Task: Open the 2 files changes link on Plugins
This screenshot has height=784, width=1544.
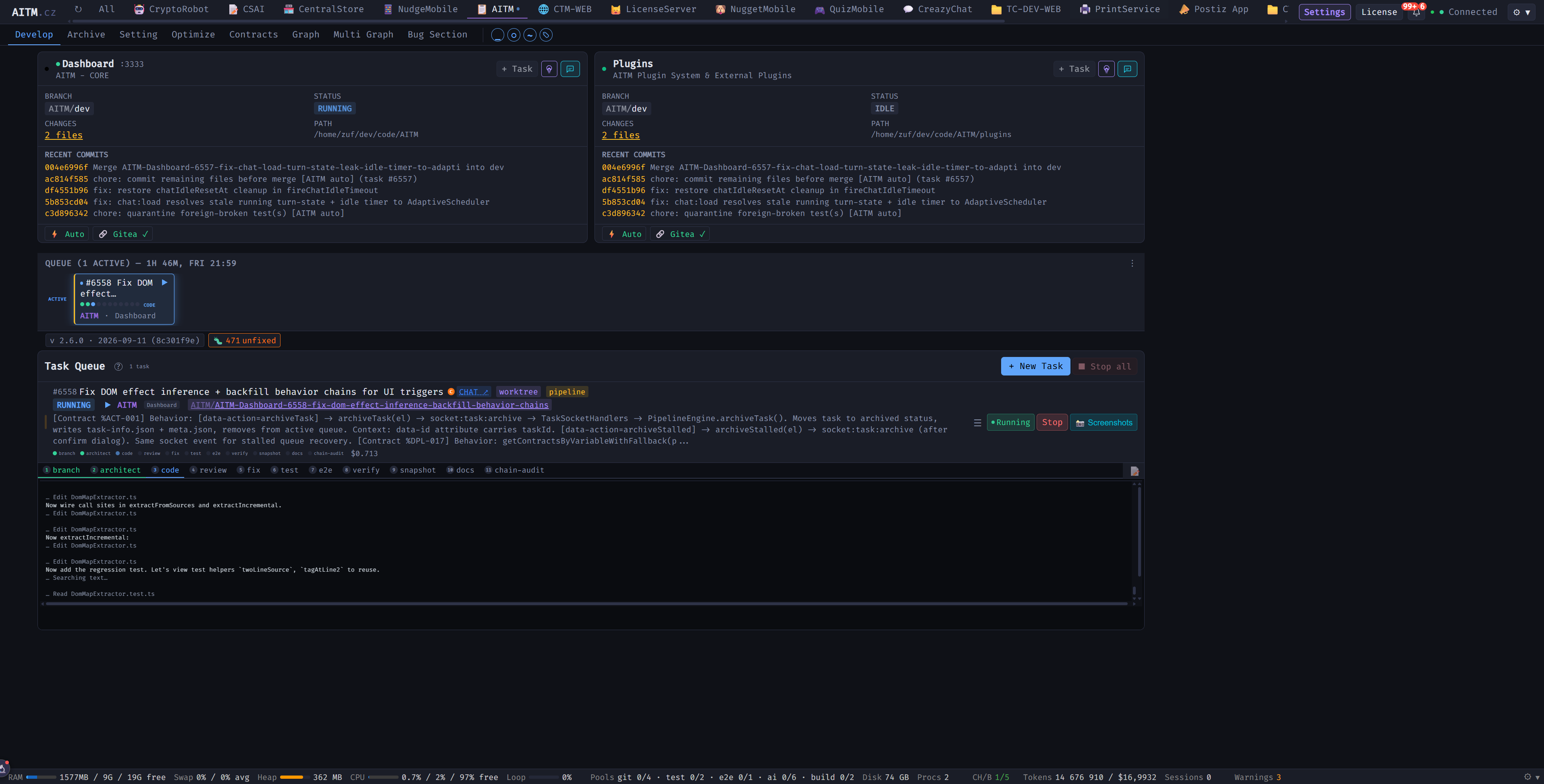Action: (621, 135)
